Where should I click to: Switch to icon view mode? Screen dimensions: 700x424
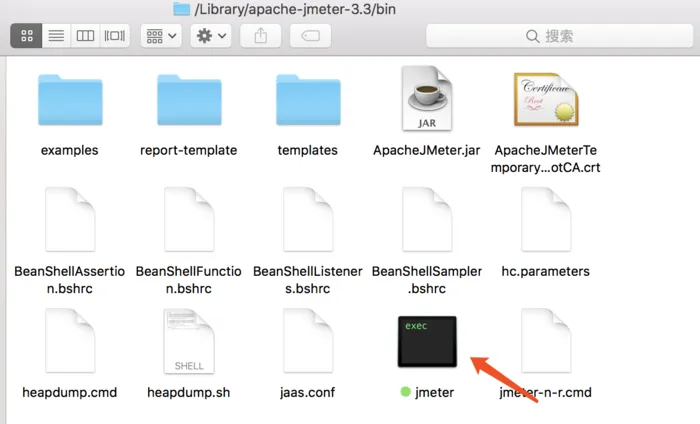click(26, 36)
